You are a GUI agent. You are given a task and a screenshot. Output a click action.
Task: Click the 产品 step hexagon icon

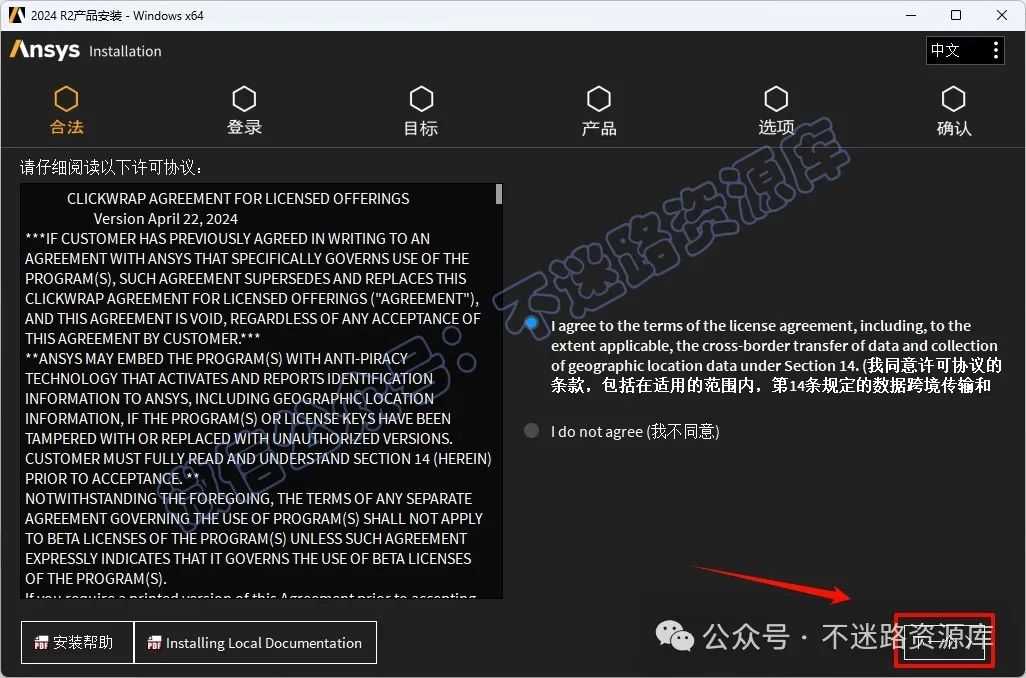(x=599, y=99)
